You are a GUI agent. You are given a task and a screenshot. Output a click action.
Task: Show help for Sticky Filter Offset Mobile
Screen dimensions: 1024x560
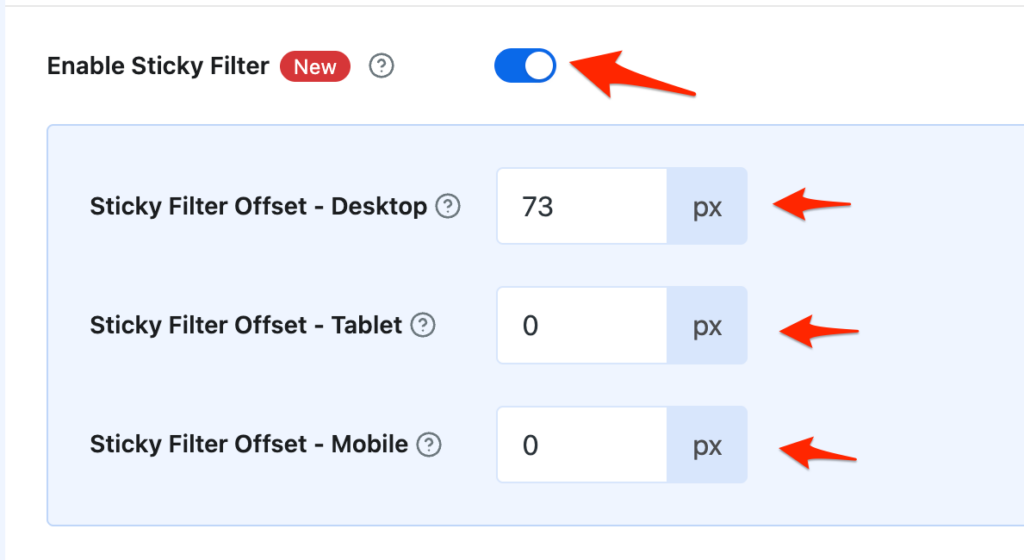click(x=429, y=444)
